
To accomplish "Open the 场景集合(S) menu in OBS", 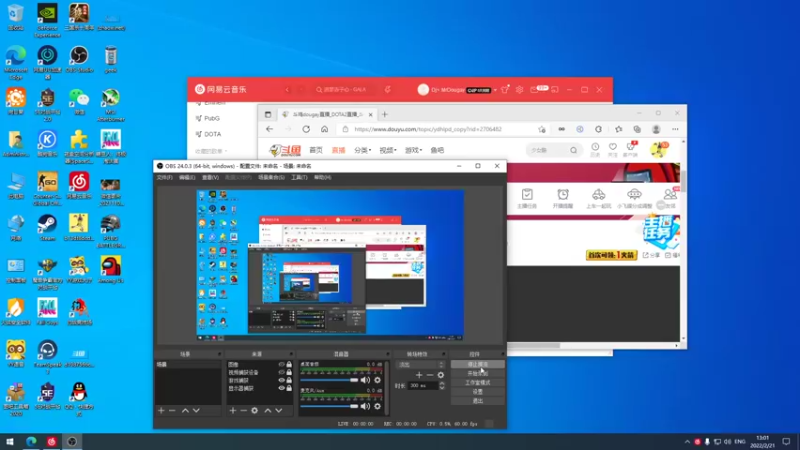I will pos(271,178).
